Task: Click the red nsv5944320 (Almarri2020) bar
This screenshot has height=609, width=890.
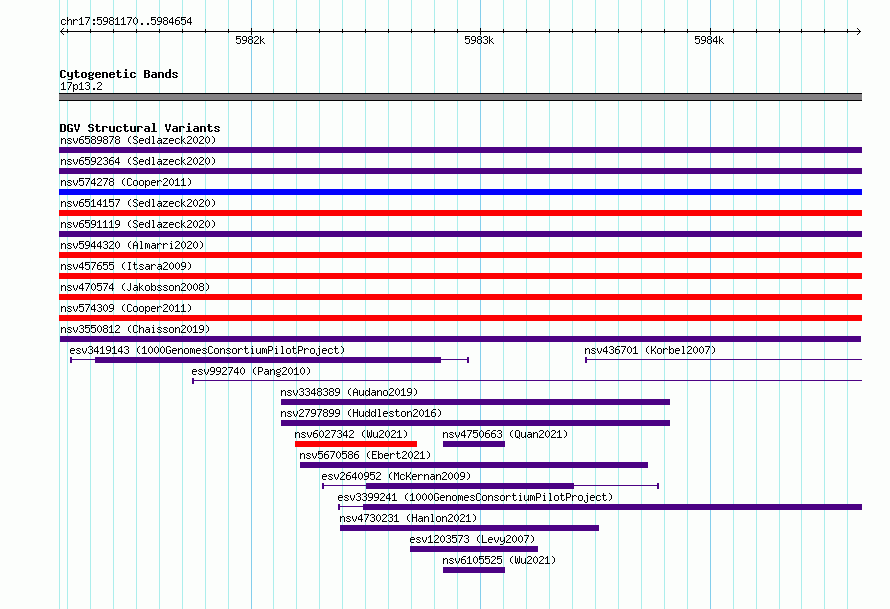Action: (x=460, y=255)
